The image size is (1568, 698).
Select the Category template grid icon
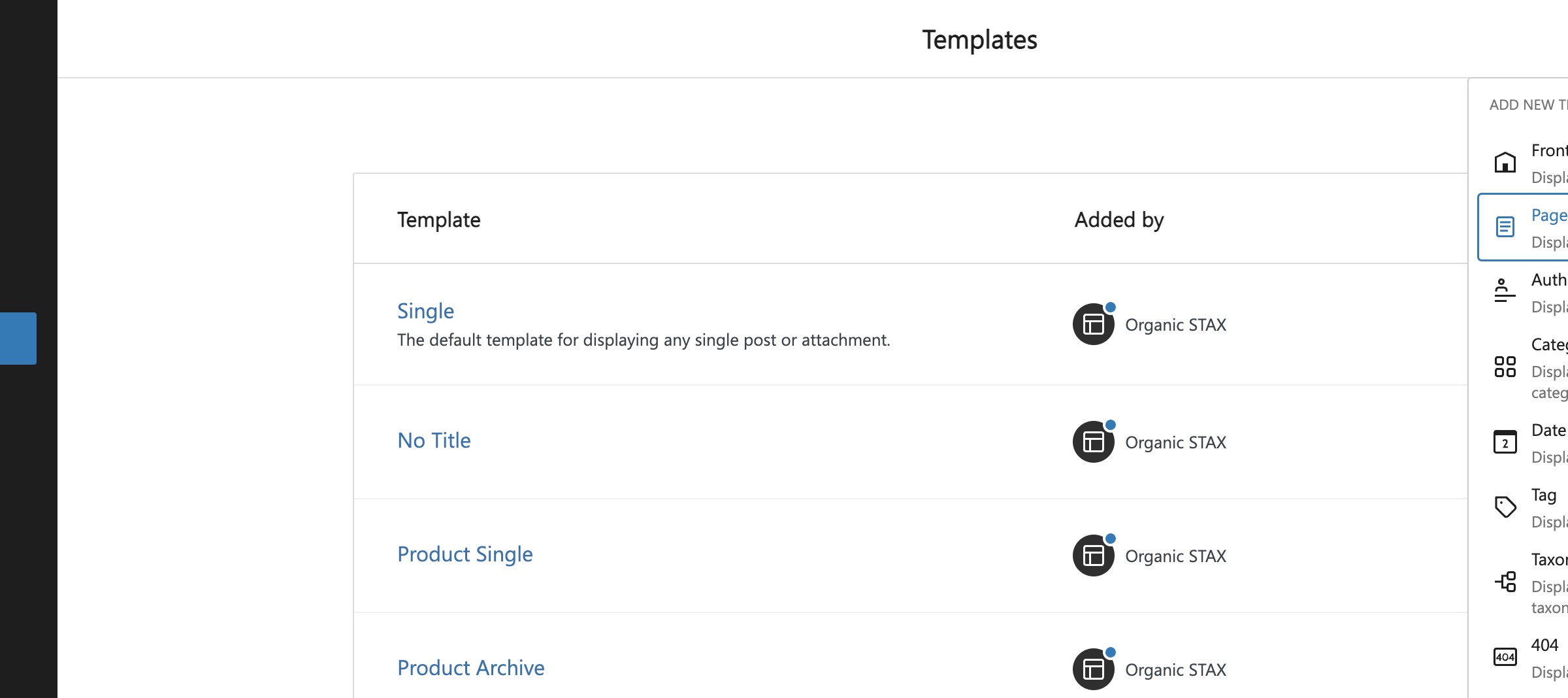[1505, 367]
